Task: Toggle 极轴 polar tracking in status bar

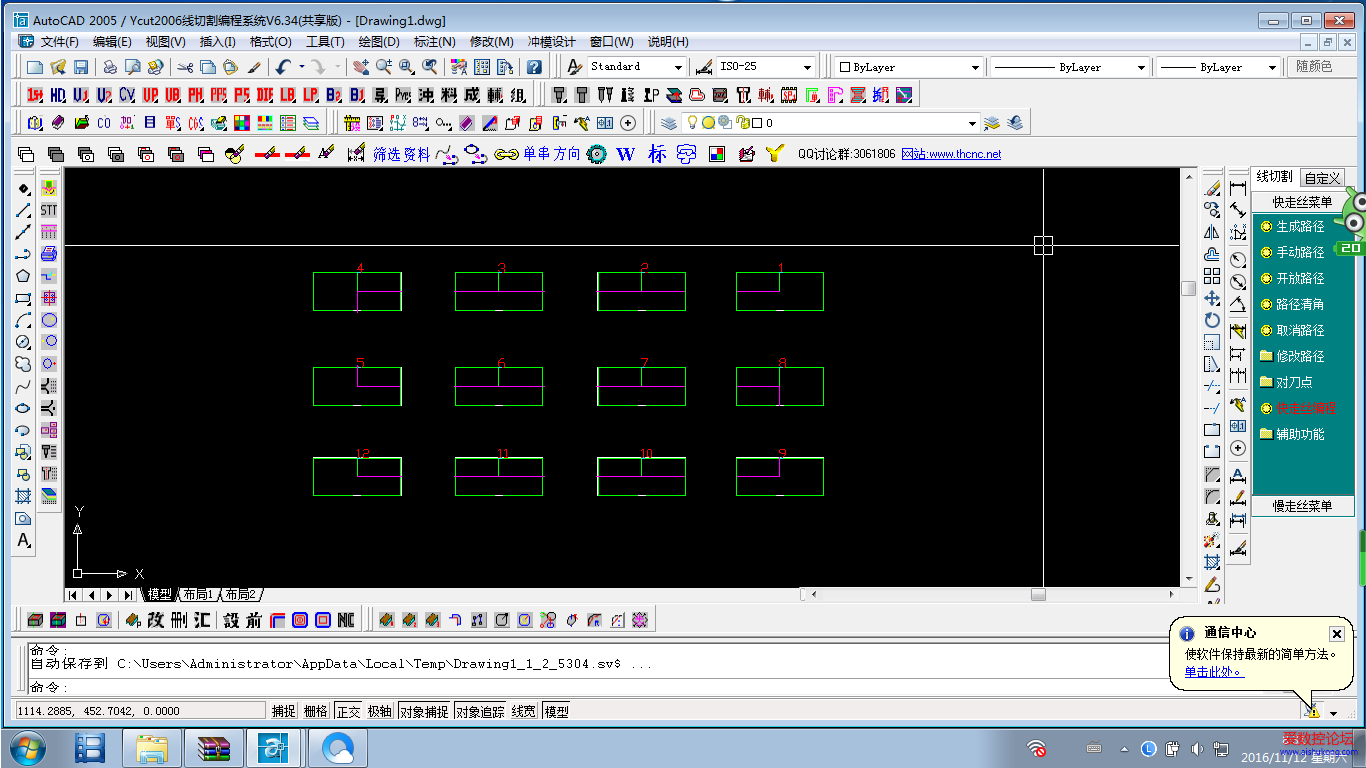Action: [x=380, y=711]
